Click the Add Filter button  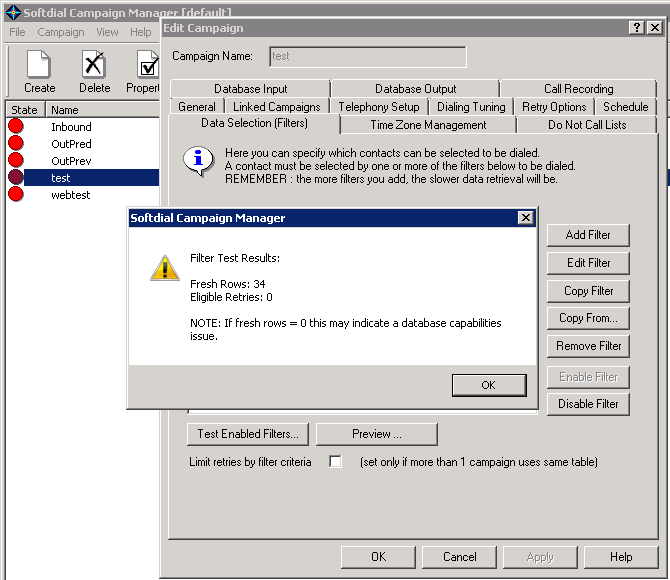tap(588, 235)
